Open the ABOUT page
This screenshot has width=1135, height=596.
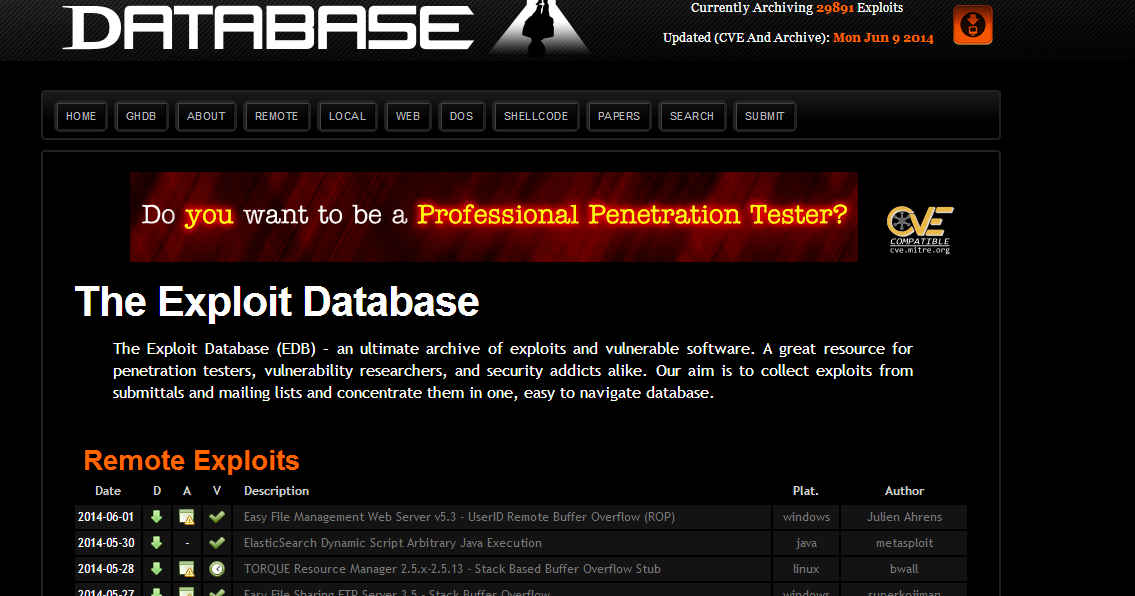[206, 116]
